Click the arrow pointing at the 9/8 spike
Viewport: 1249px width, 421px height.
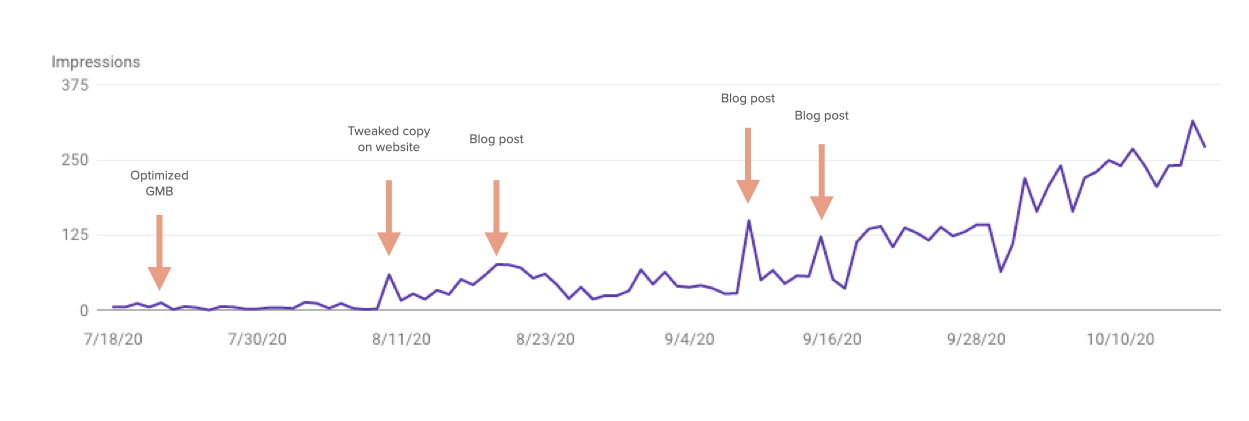[x=748, y=166]
